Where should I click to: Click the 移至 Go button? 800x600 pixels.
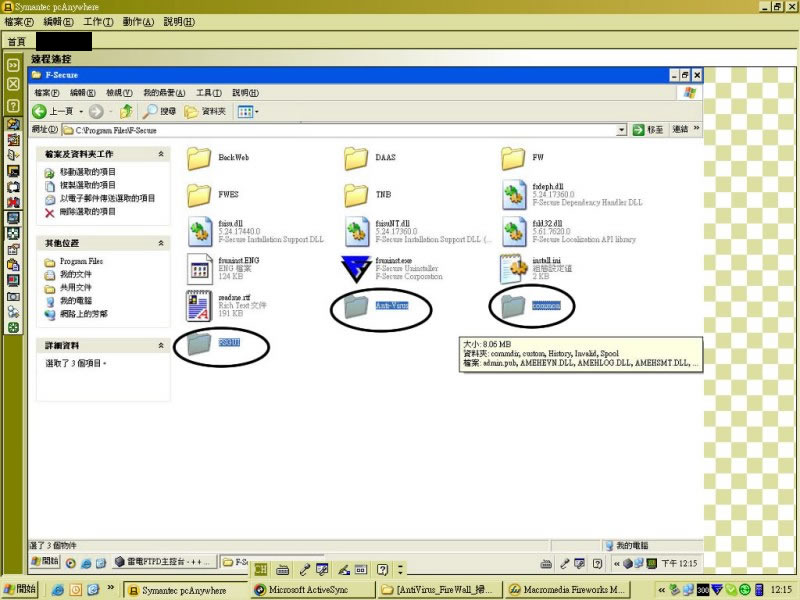(648, 130)
